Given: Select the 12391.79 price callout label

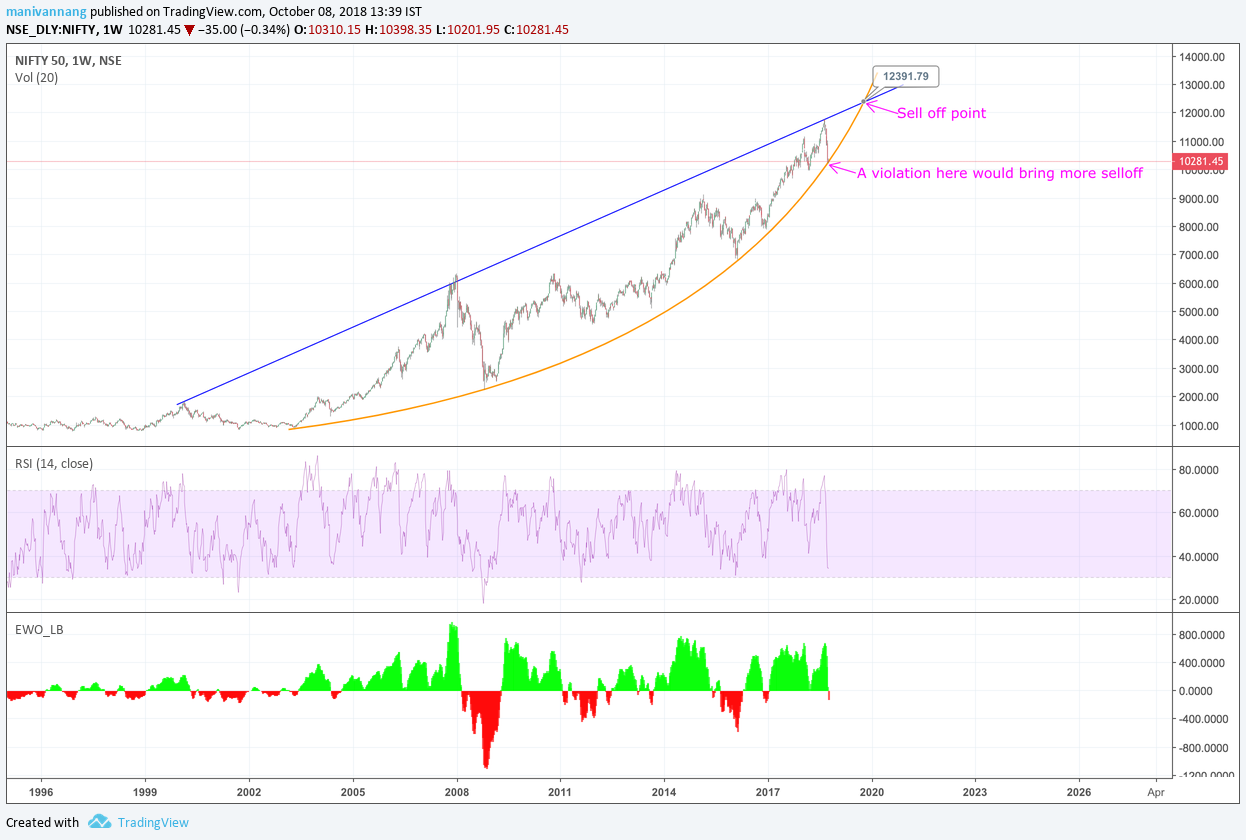Looking at the screenshot, I should click(x=907, y=76).
